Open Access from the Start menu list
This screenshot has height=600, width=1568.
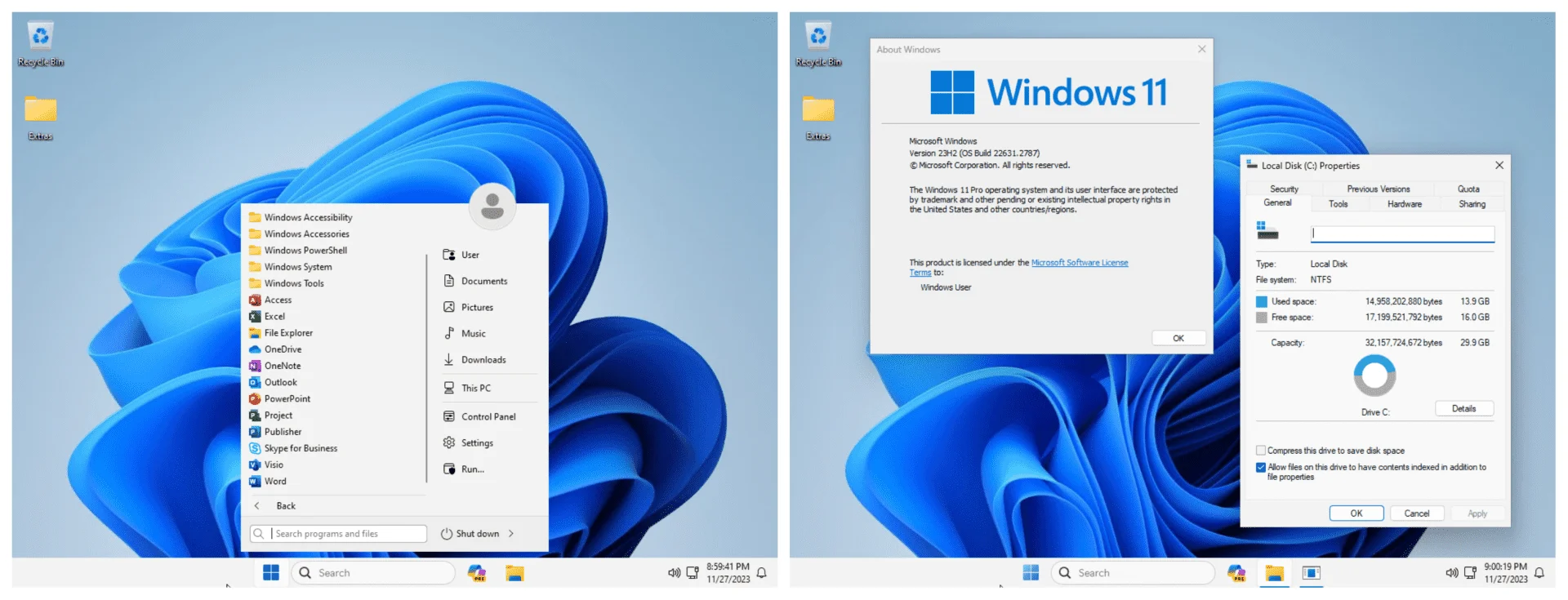tap(270, 300)
